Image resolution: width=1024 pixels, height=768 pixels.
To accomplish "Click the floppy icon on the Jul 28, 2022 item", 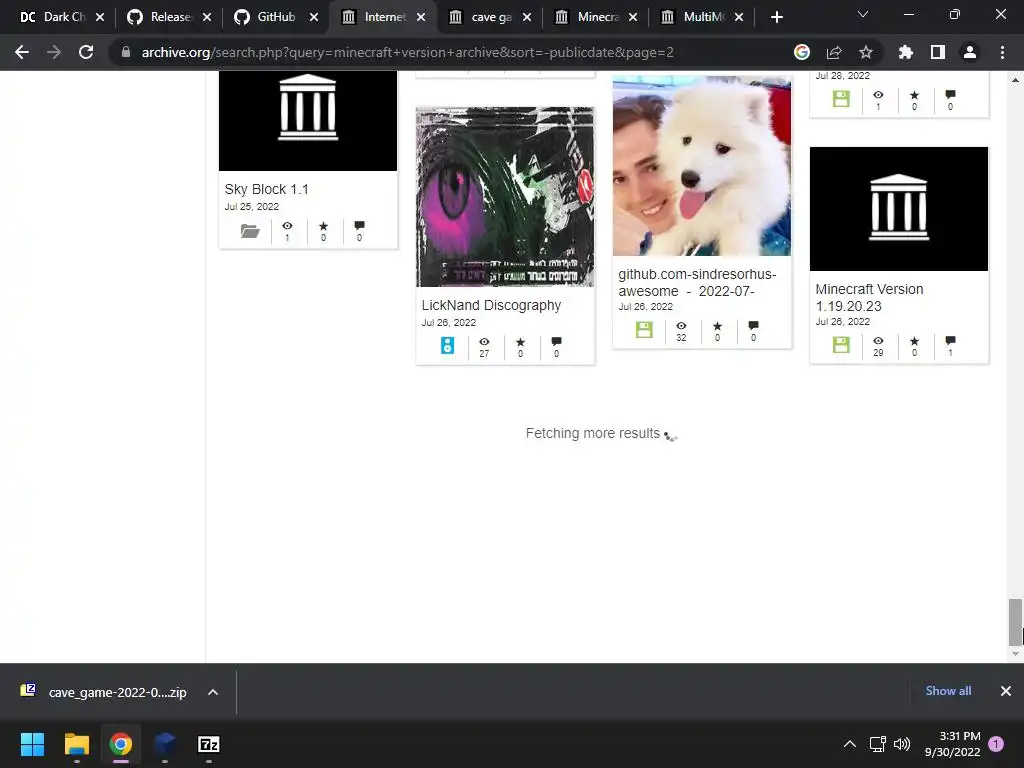I will pos(841,99).
